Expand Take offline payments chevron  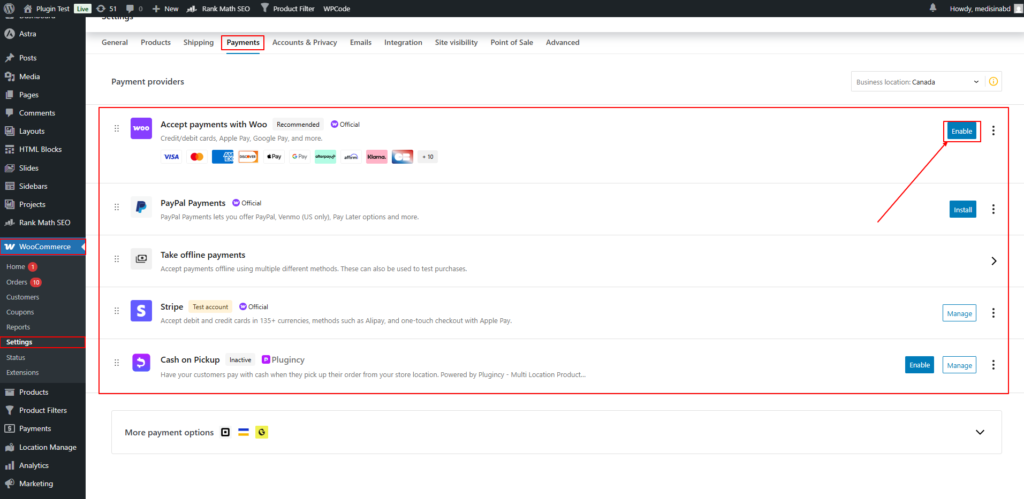point(993,261)
